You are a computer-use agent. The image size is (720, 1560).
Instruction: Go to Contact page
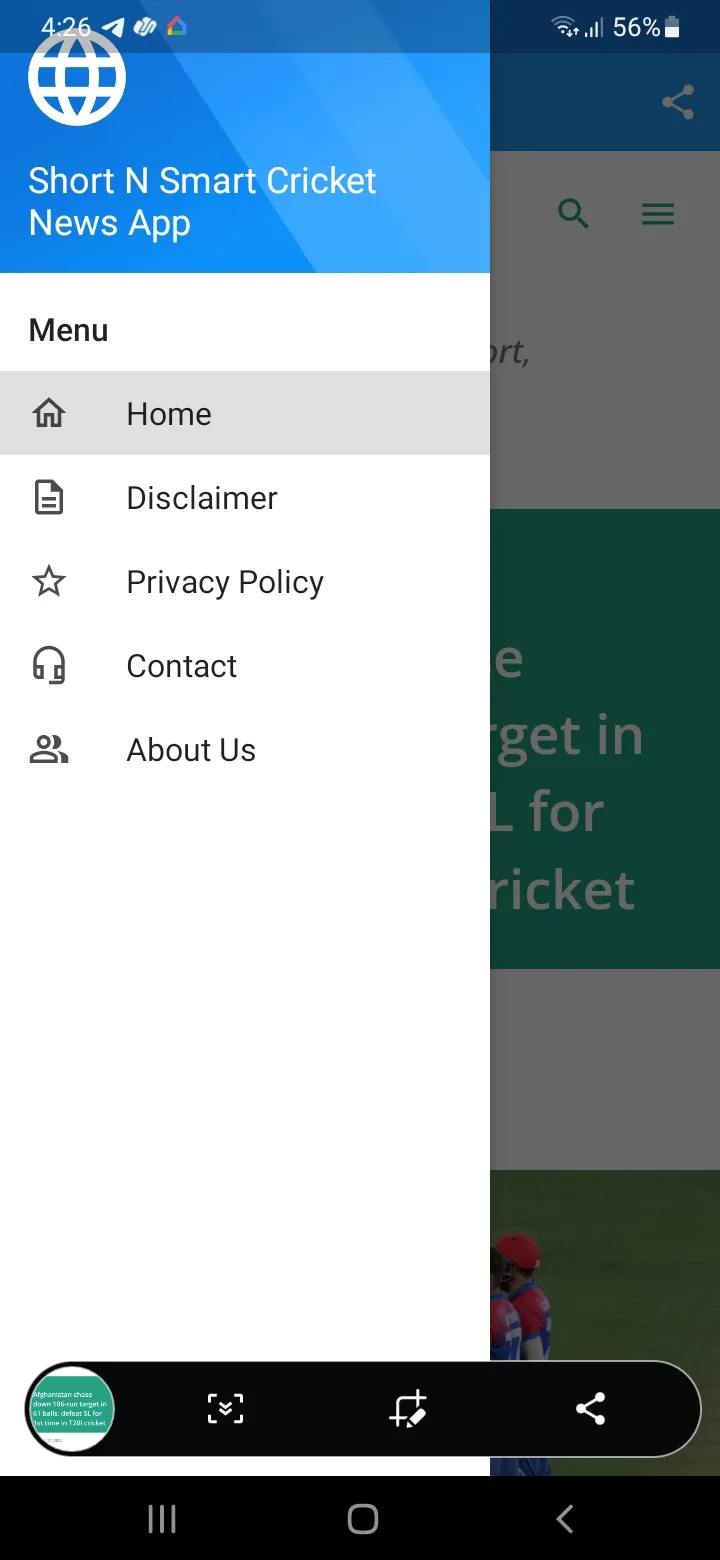(x=182, y=665)
